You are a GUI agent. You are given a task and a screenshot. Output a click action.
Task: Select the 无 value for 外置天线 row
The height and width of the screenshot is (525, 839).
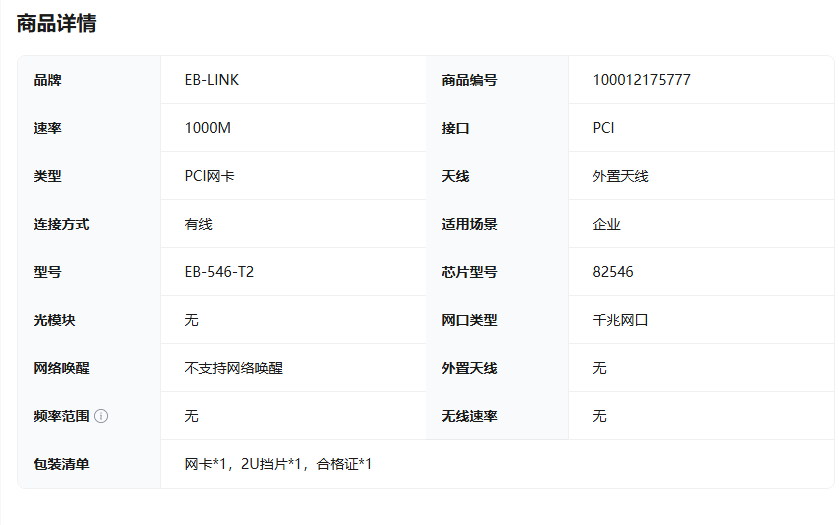[x=599, y=368]
